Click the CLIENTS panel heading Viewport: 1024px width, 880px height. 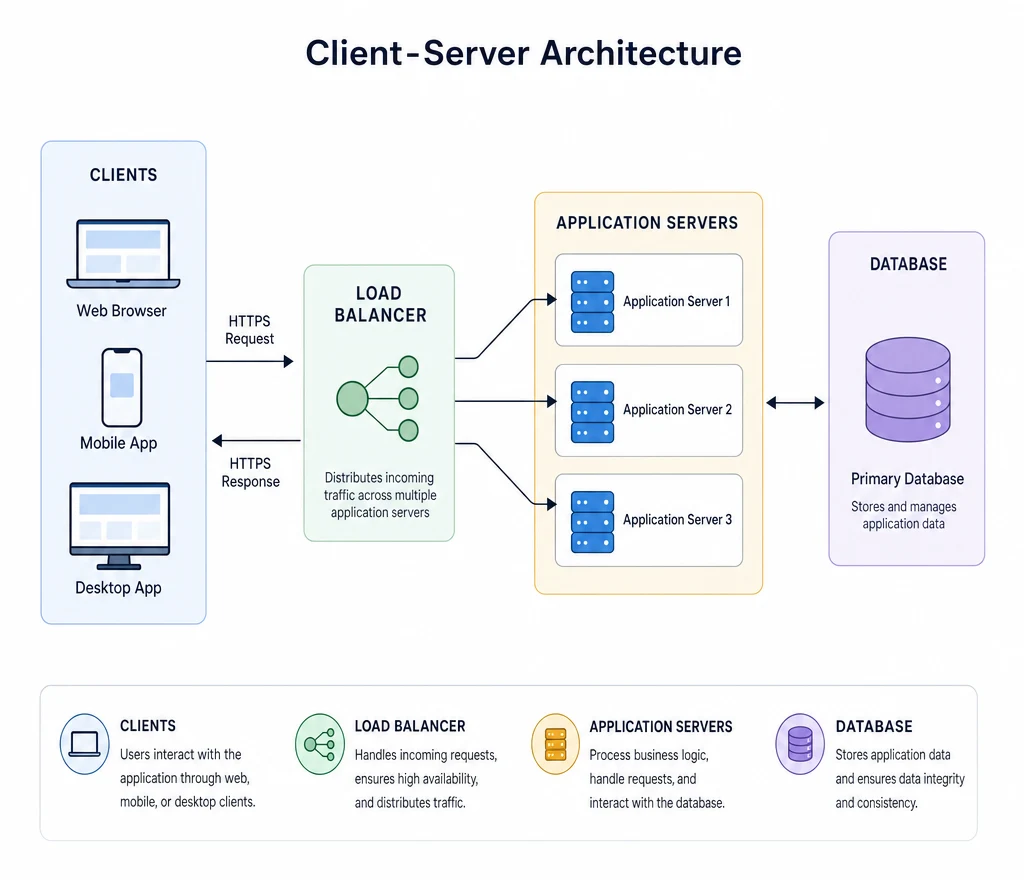point(123,175)
